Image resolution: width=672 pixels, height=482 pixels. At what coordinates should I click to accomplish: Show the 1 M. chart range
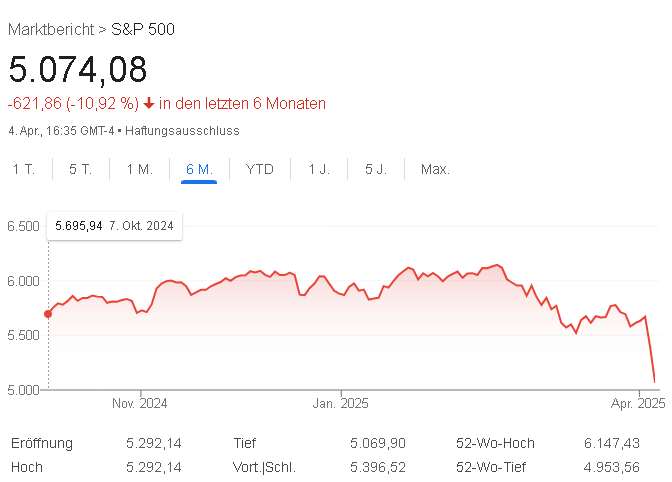139,169
